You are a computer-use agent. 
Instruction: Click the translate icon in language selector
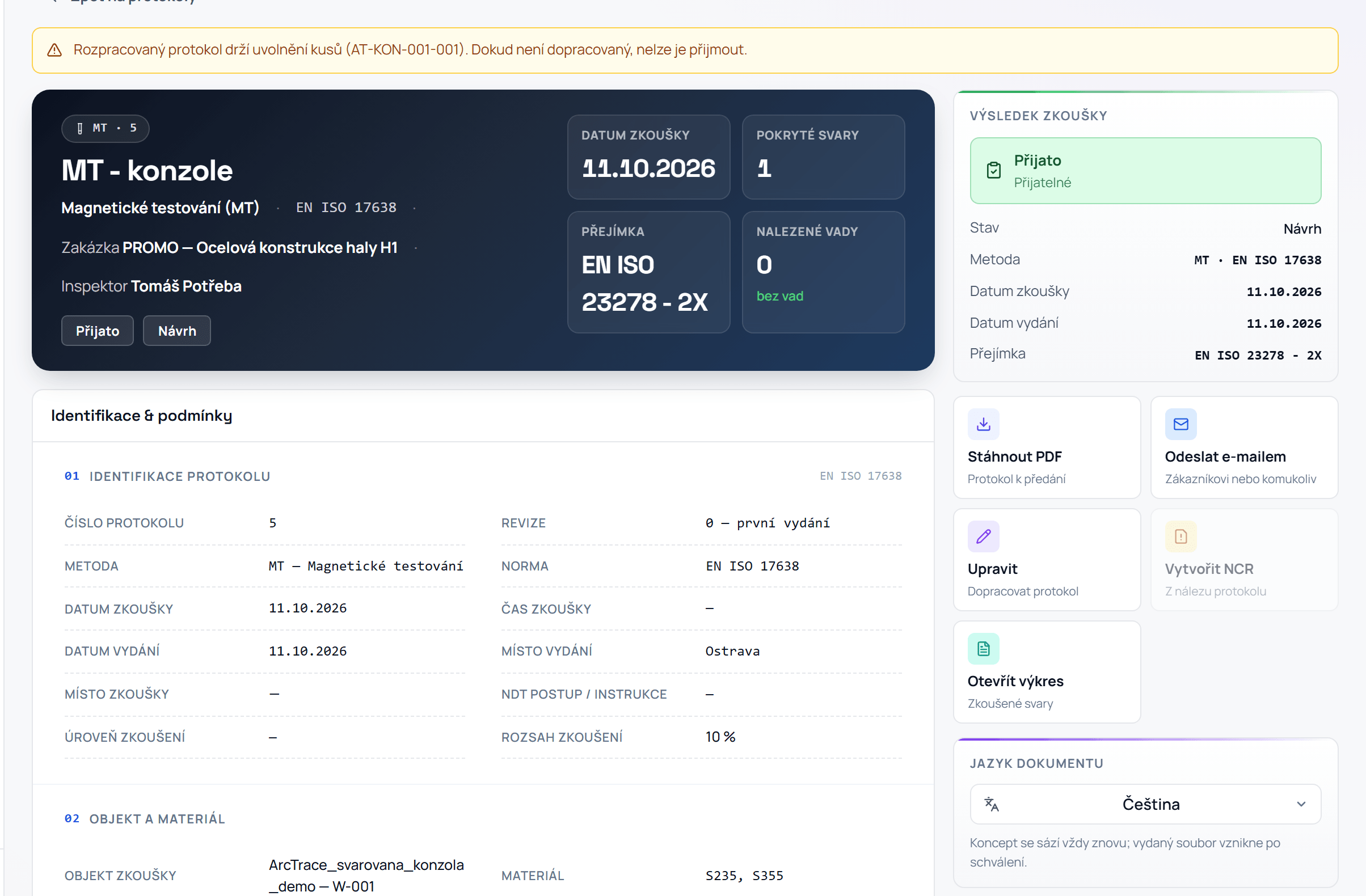[x=991, y=804]
